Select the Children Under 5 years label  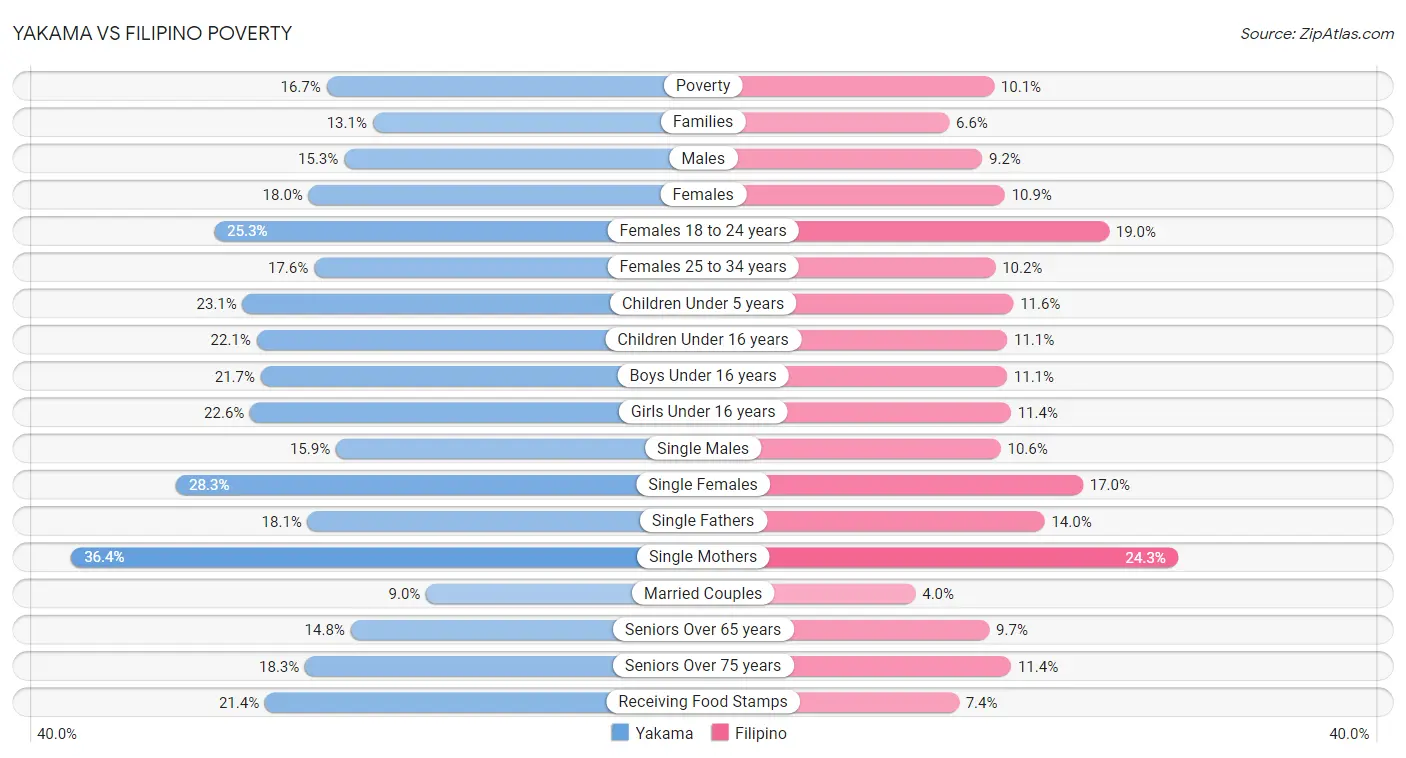[703, 303]
